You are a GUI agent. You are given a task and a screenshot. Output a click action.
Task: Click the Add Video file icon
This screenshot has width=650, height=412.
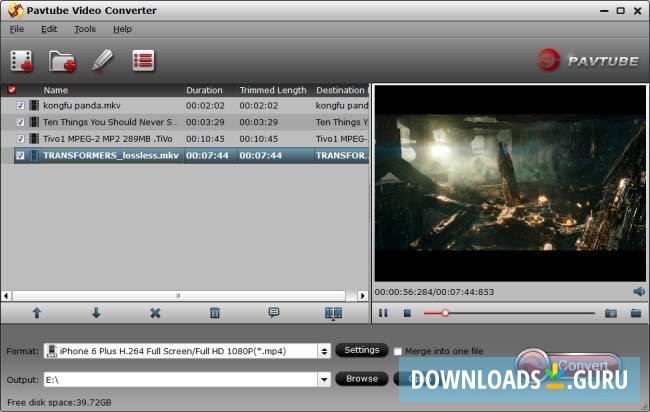22,61
